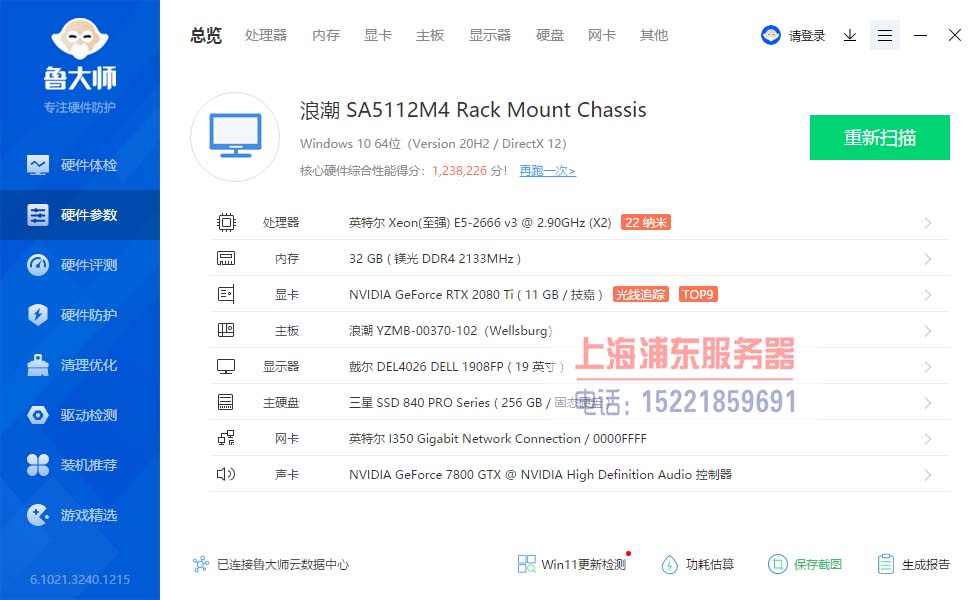Open 驱动检测 driver detection
The height and width of the screenshot is (600, 980).
[79, 415]
